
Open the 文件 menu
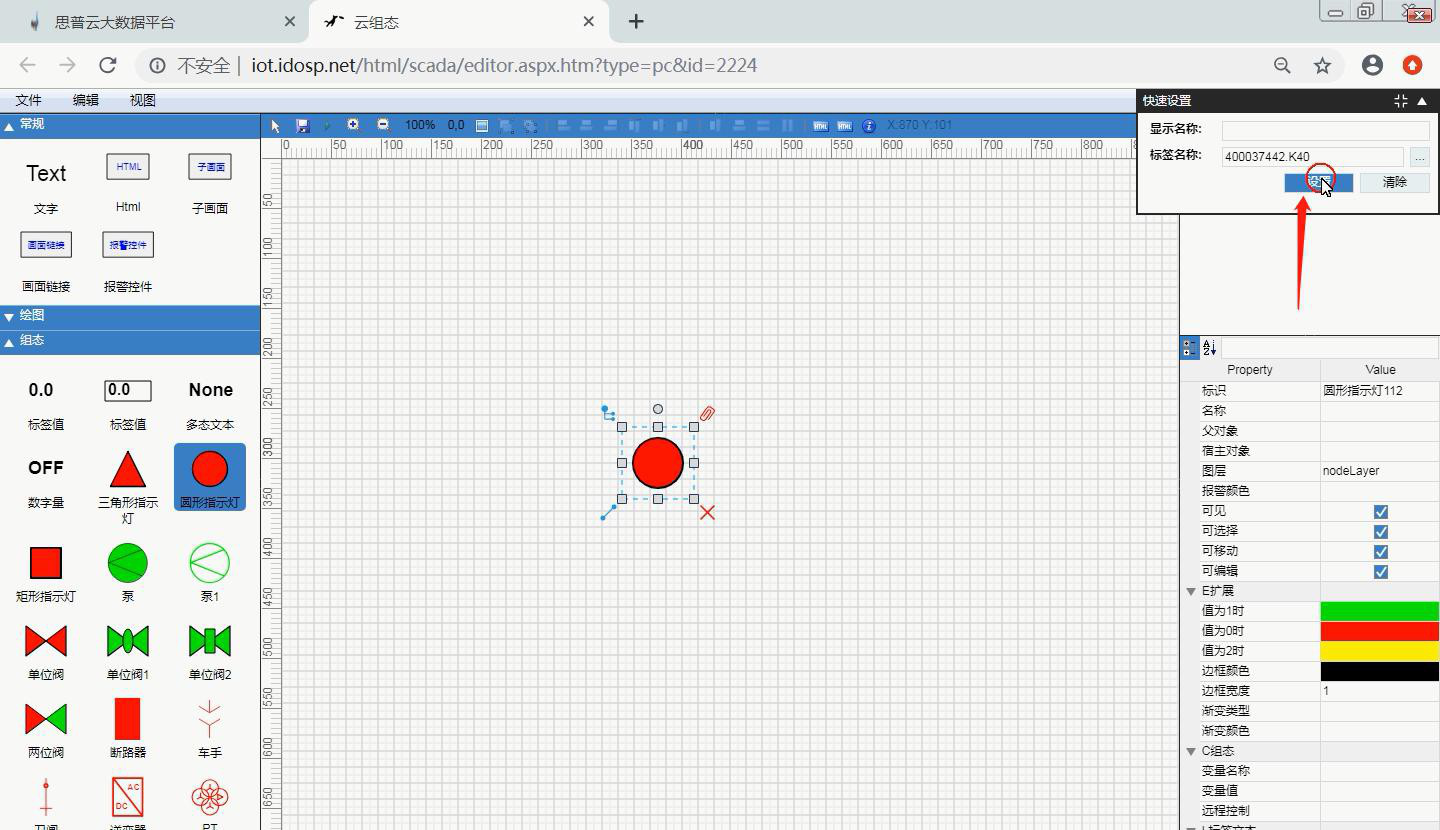click(x=28, y=100)
